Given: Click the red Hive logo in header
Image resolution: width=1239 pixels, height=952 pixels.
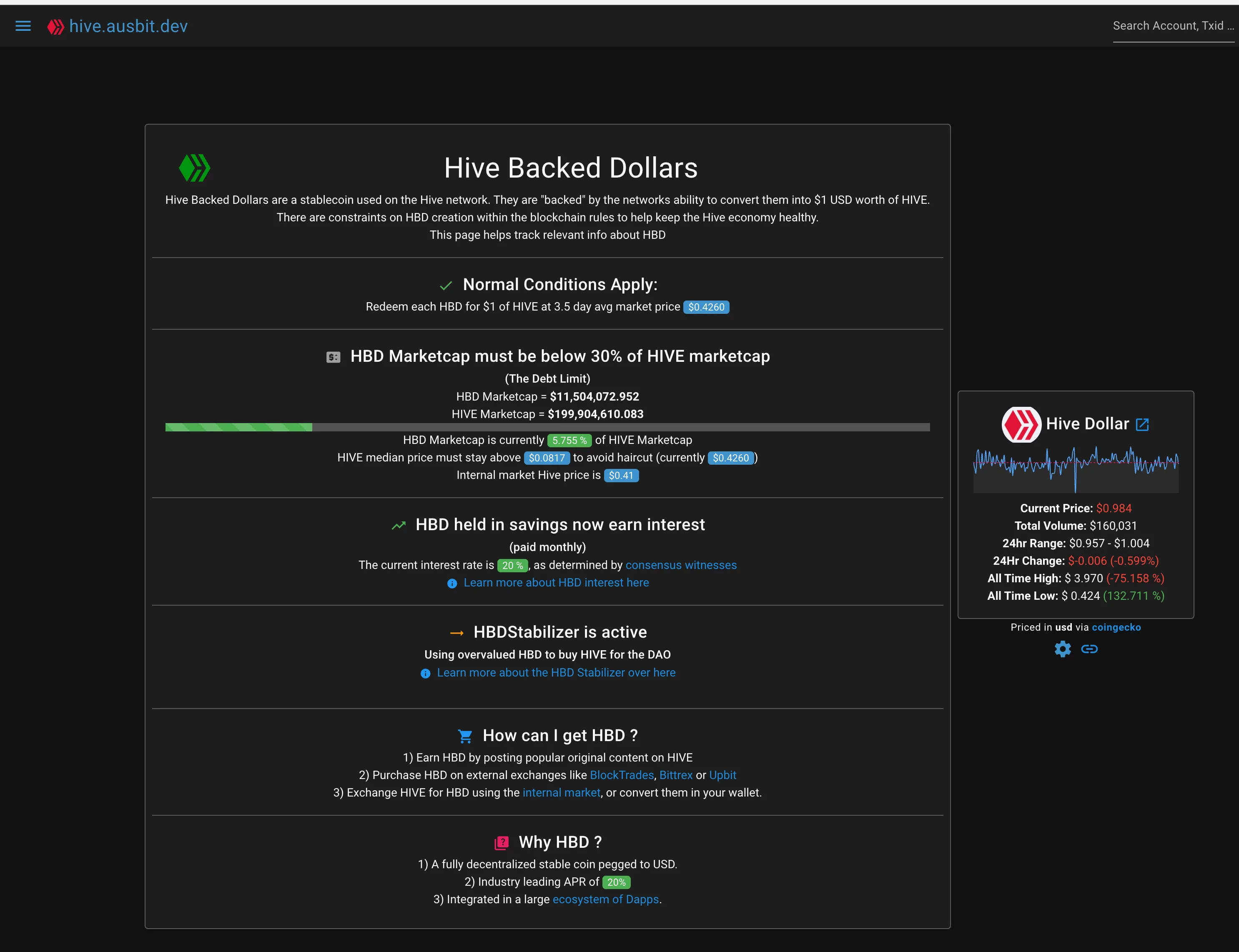Looking at the screenshot, I should click(55, 27).
